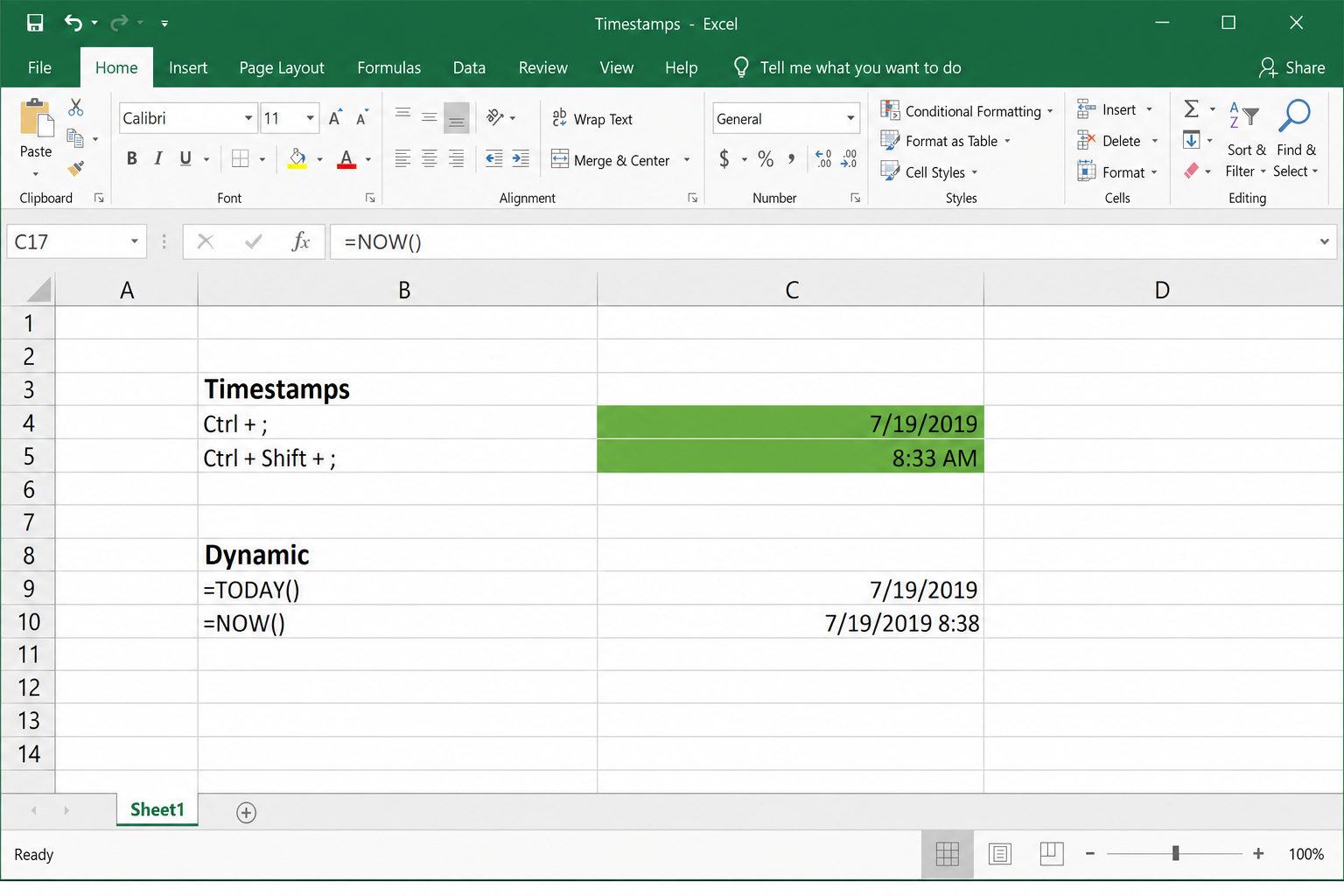The image size is (1344, 896).
Task: Select the Sheet1 tab
Action: (157, 809)
